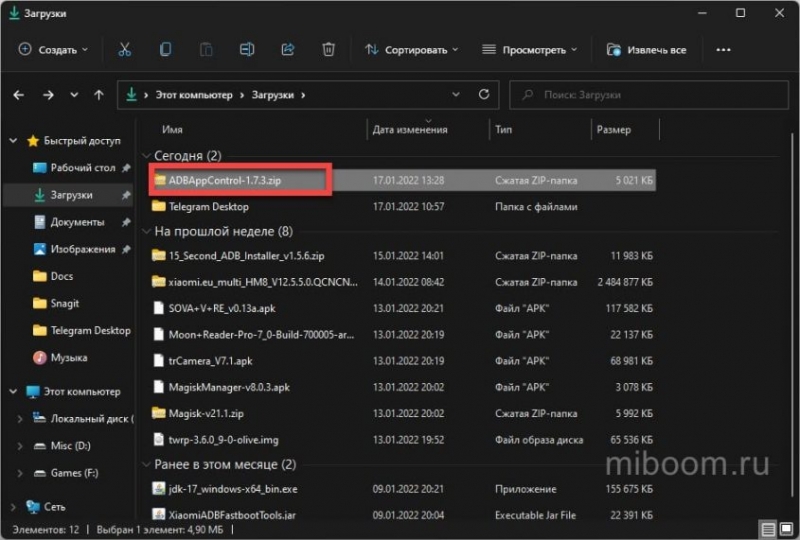This screenshot has height=540, width=800.
Task: Expand the Сеть tree node
Action: [13, 507]
